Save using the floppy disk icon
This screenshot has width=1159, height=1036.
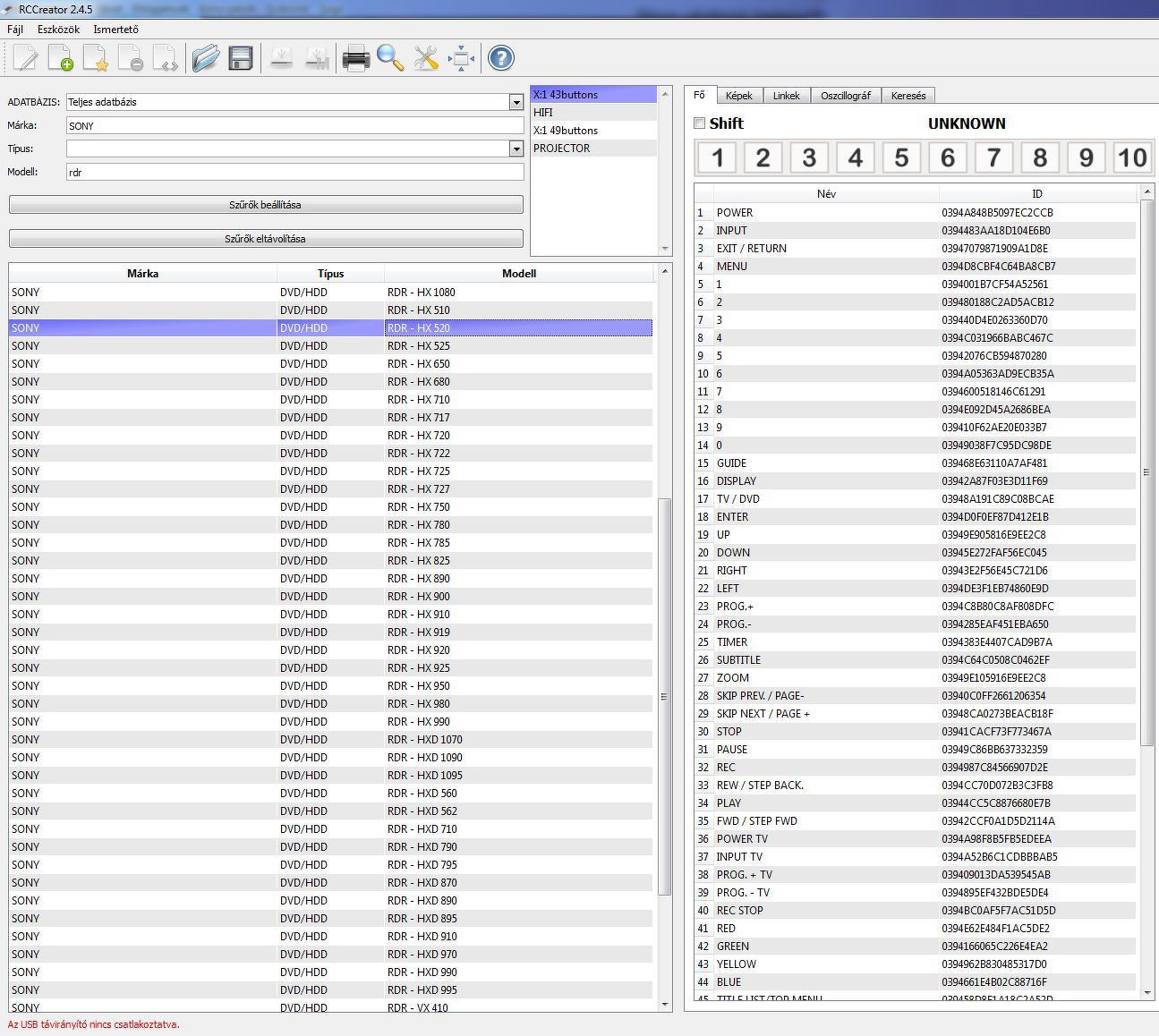[x=241, y=59]
